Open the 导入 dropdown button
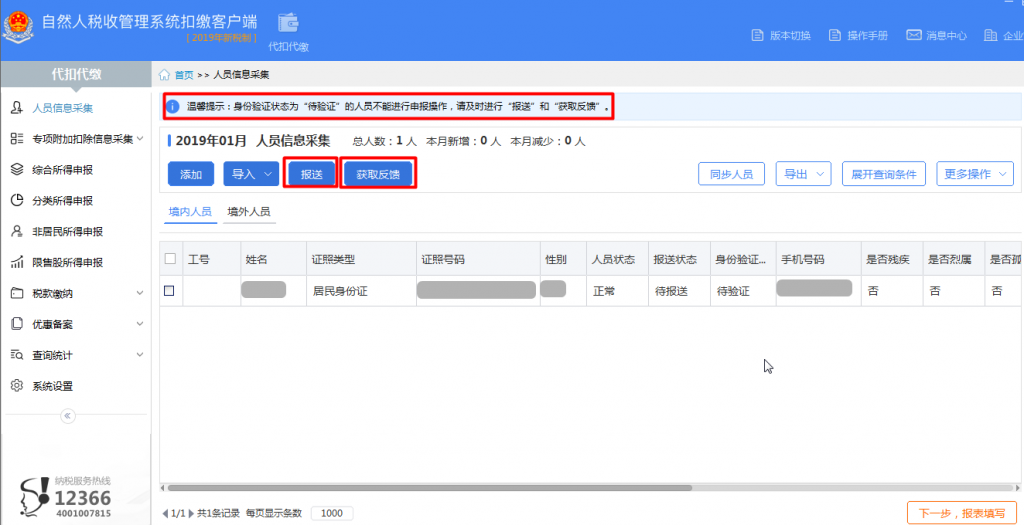Image resolution: width=1024 pixels, height=525 pixels. (251, 174)
